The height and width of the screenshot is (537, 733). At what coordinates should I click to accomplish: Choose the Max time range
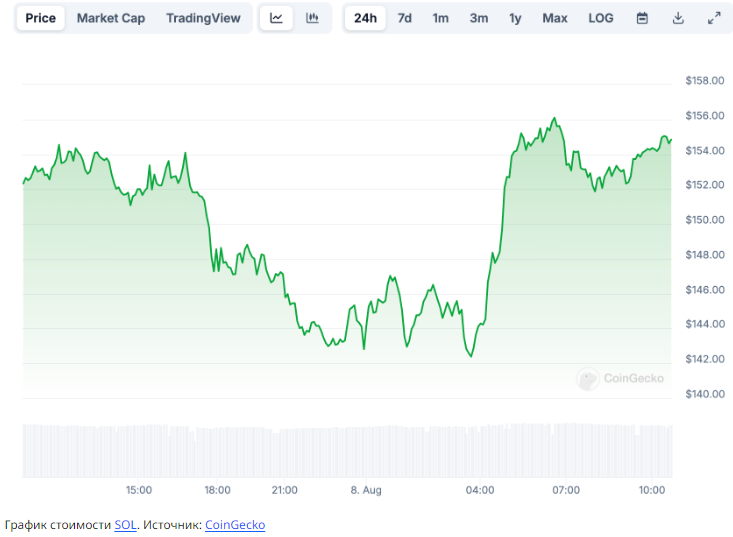(555, 18)
